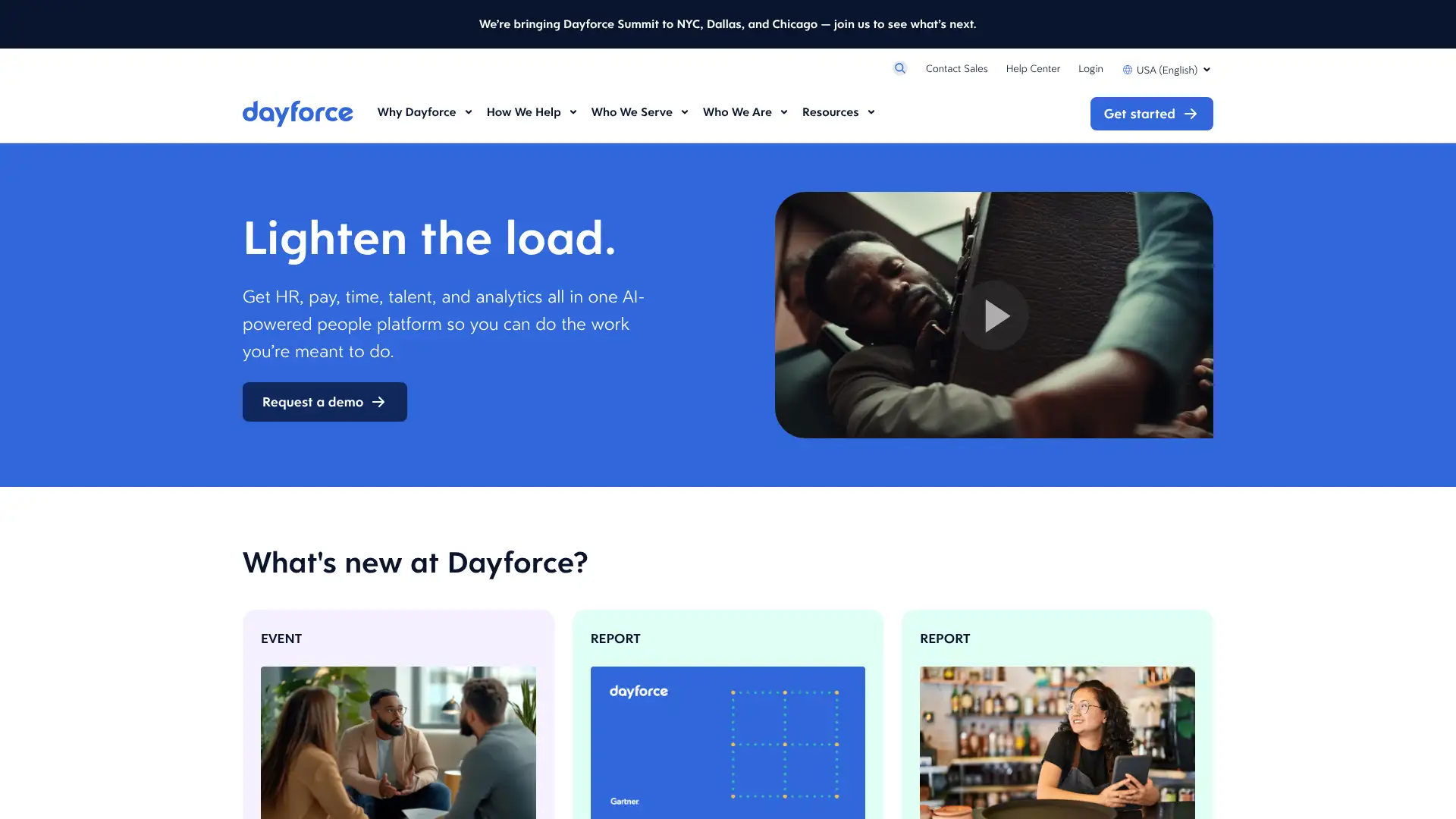Click the "Lighten the load." headline
This screenshot has width=1456, height=819.
(429, 238)
